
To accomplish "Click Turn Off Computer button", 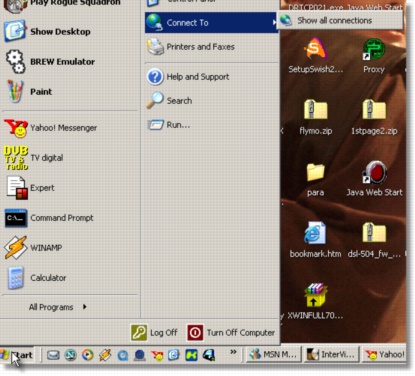I will click(231, 333).
